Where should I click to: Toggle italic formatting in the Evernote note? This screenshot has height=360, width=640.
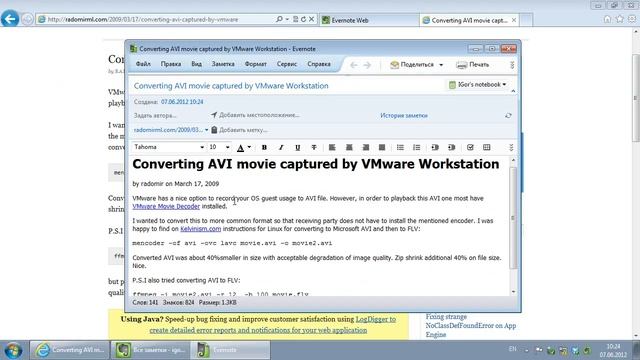(x=281, y=147)
